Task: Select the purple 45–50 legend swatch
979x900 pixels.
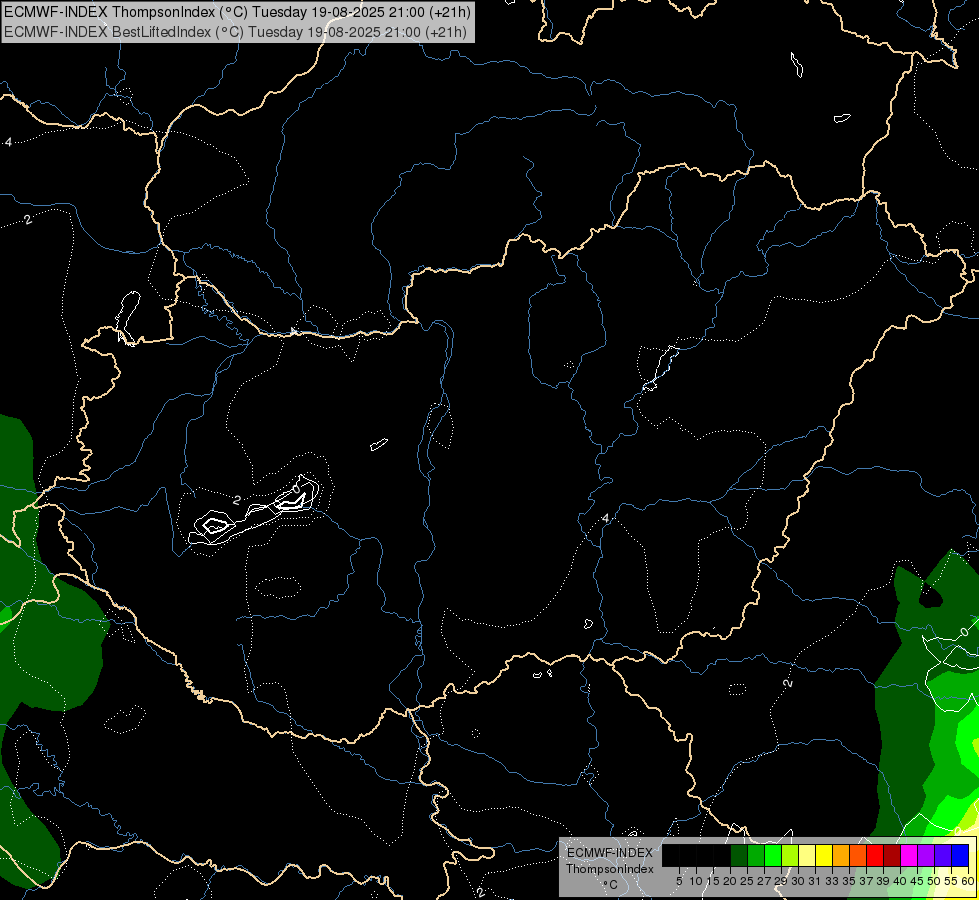Action: click(926, 855)
